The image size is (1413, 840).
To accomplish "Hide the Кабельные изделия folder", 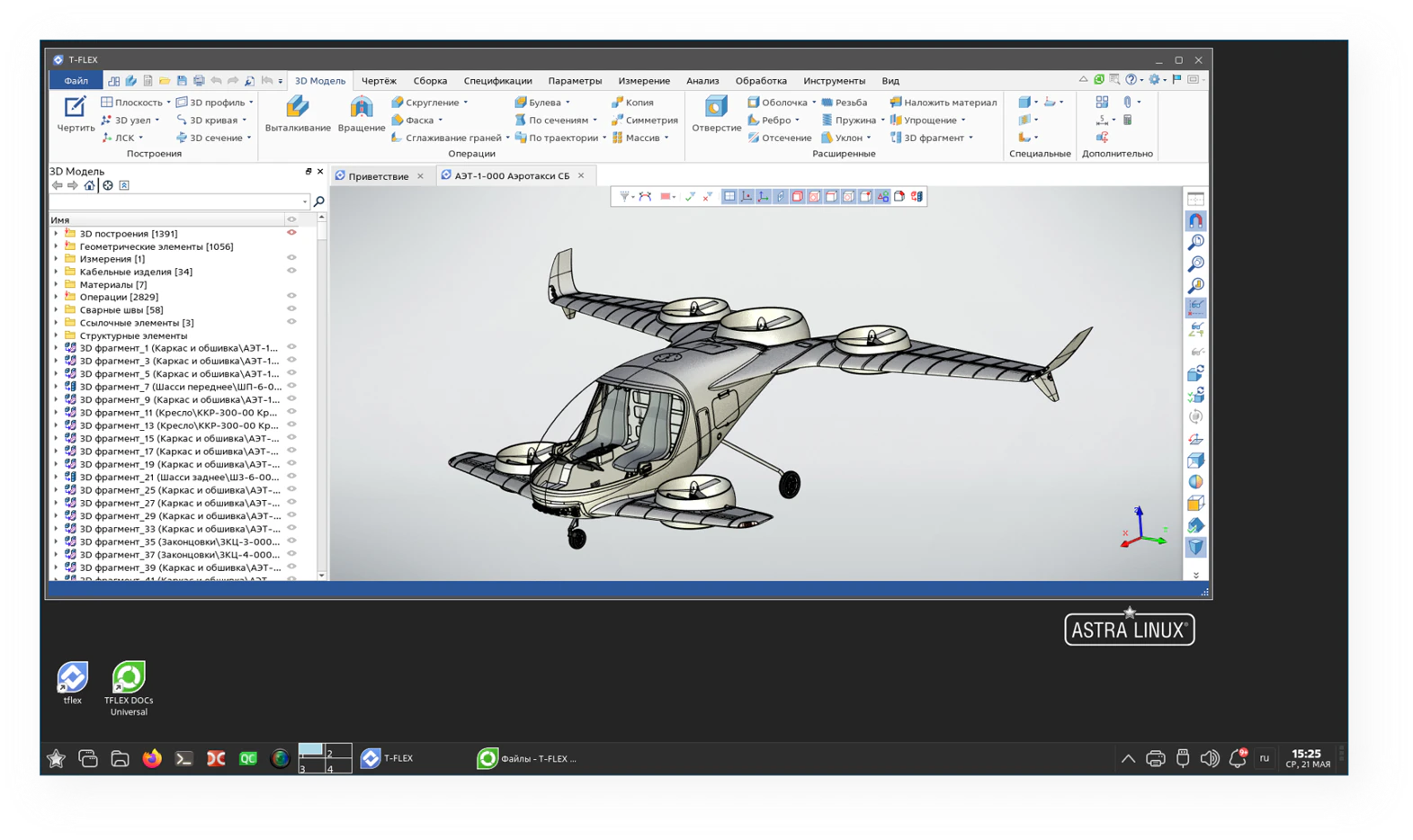I will [291, 272].
